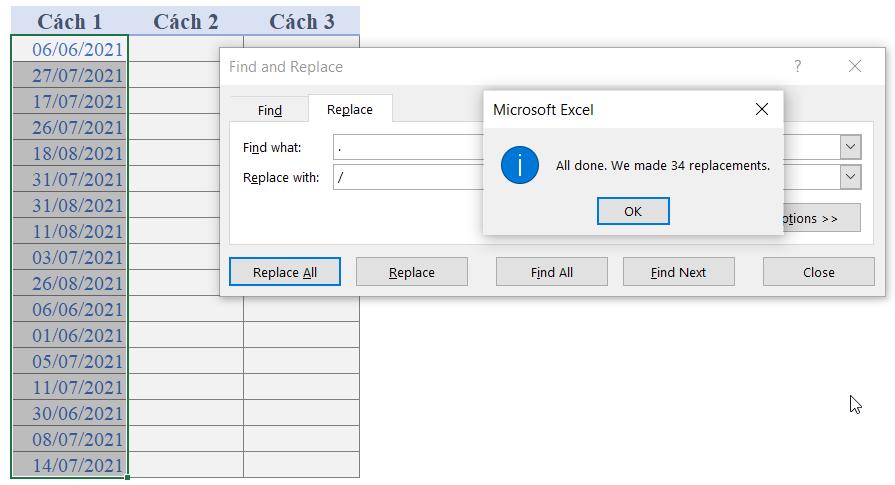895x485 pixels.
Task: Click the cell with date 14/07/2021
Action: [x=70, y=465]
